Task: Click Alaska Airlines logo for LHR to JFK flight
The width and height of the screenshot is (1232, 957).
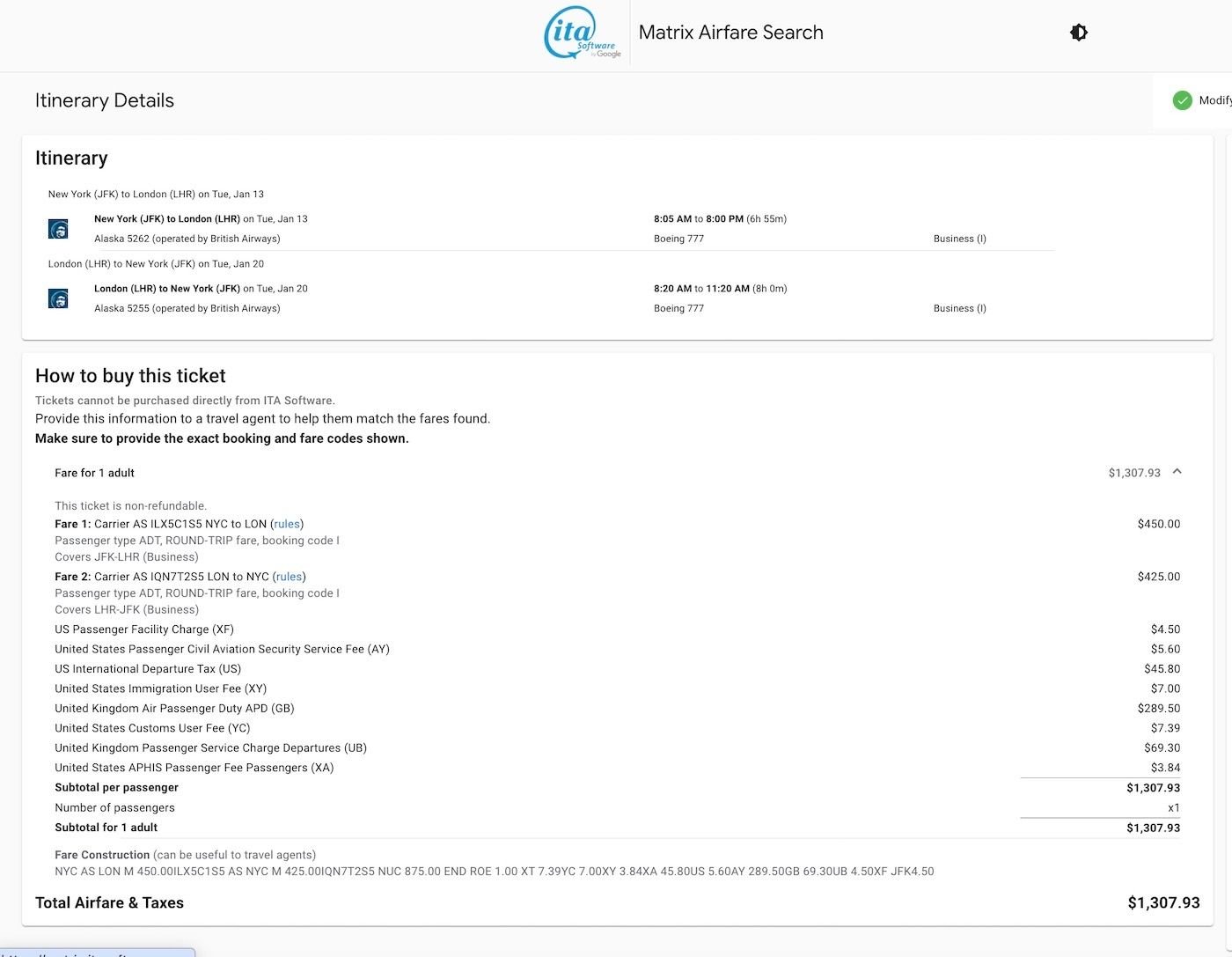Action: (x=58, y=298)
